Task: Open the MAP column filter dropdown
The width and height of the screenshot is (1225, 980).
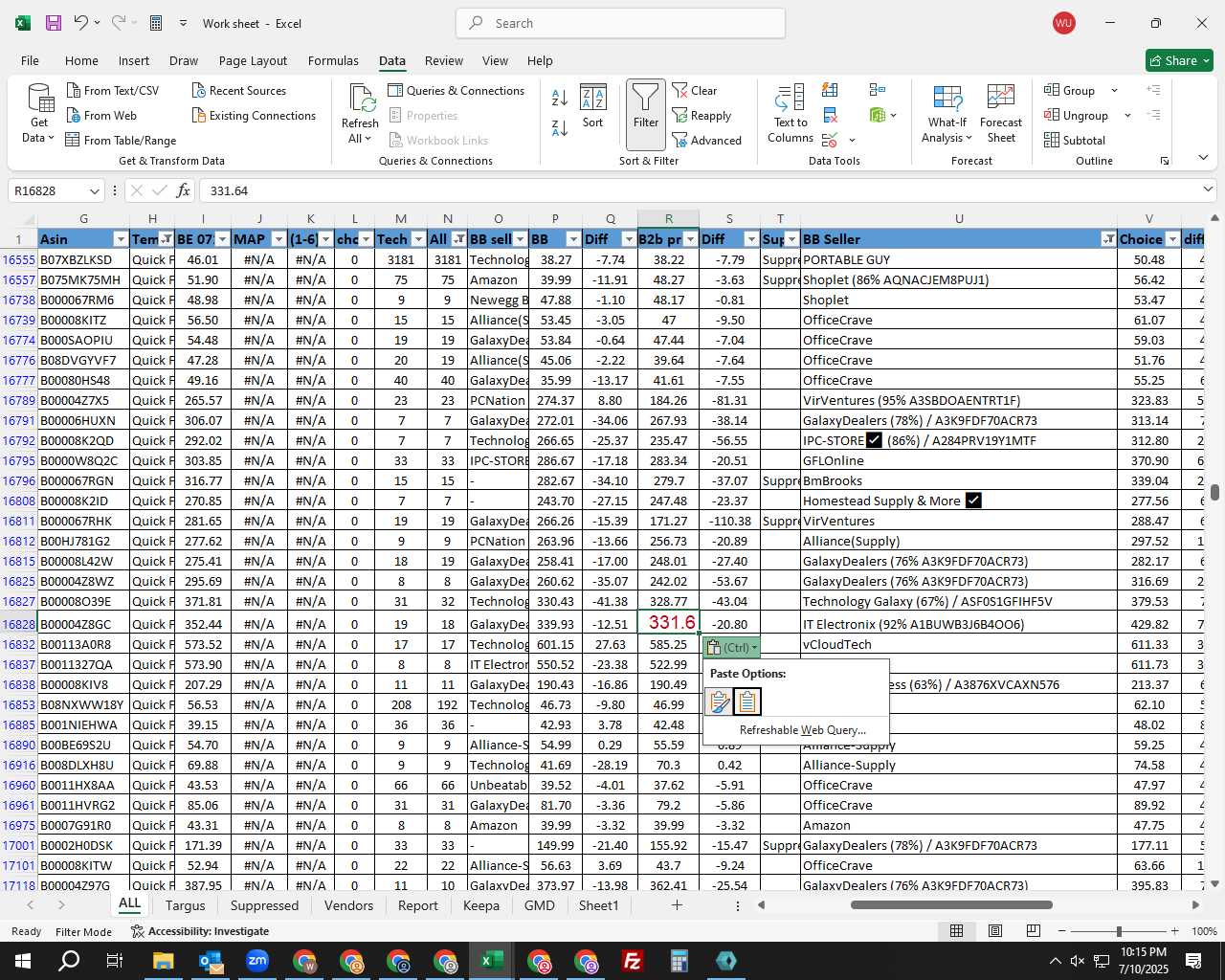Action: (x=278, y=239)
